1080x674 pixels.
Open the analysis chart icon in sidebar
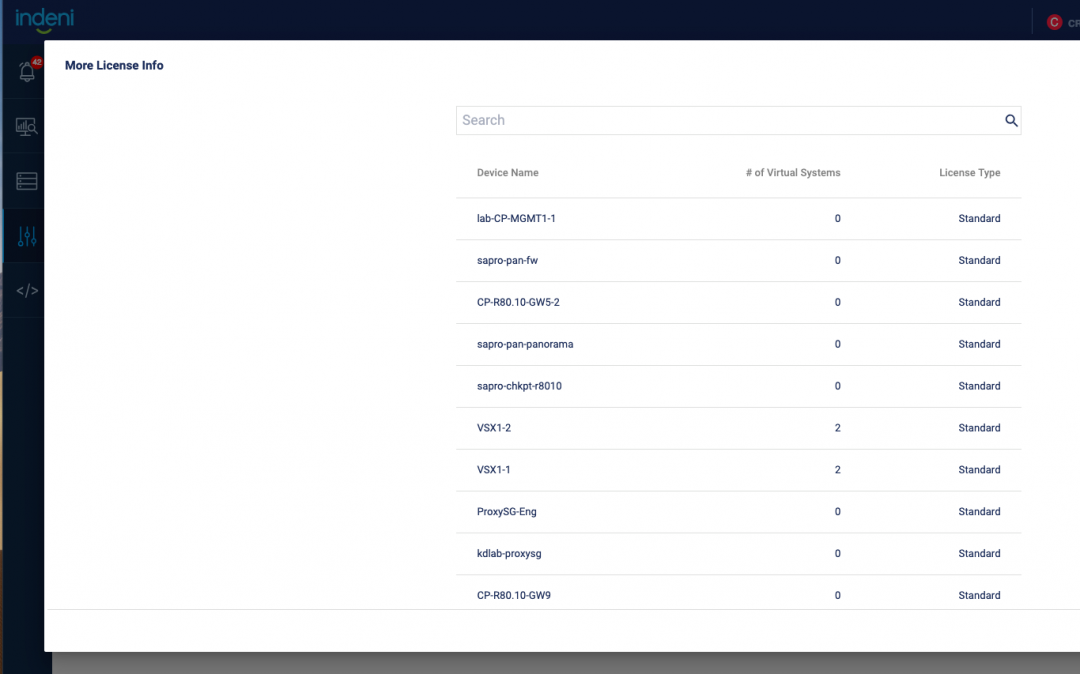pyautogui.click(x=27, y=127)
